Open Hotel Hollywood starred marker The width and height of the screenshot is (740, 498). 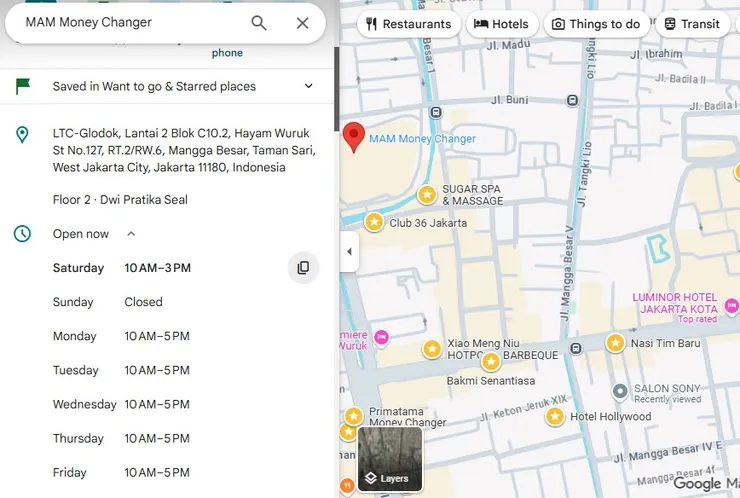coord(555,416)
